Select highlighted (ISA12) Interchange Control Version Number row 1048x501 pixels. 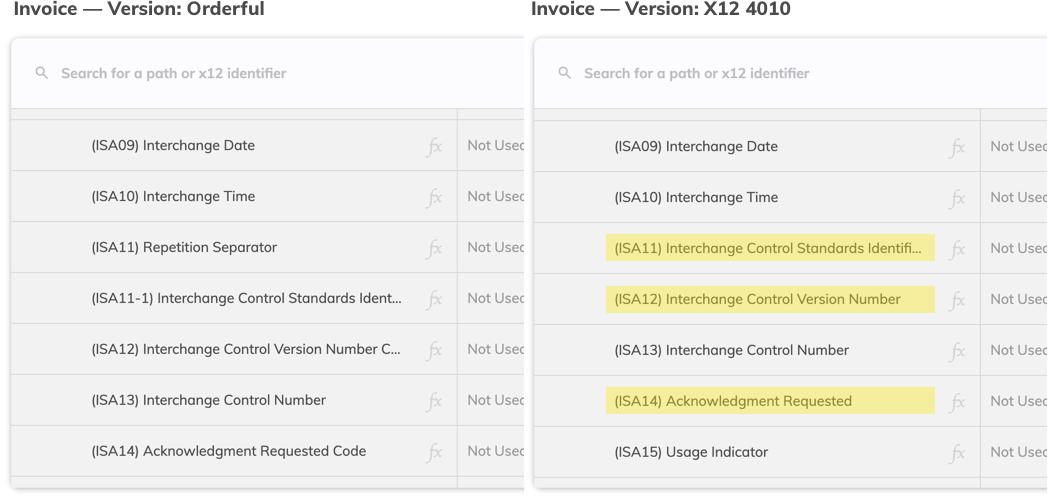(x=770, y=299)
